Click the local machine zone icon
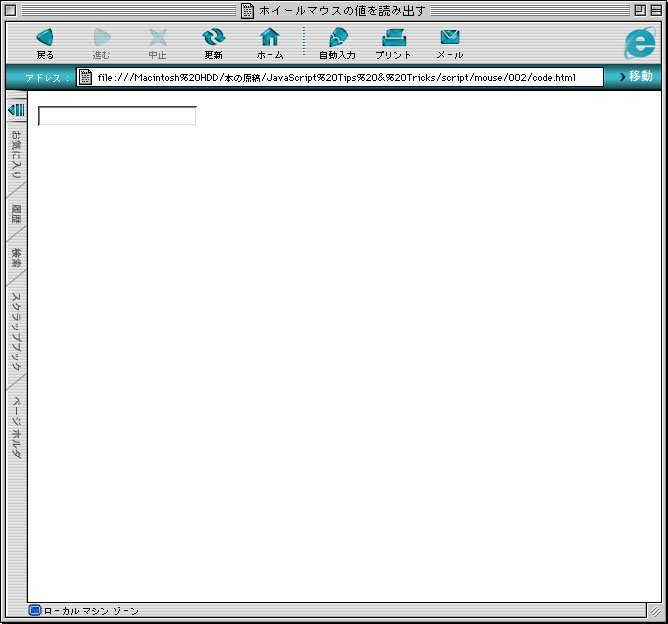The width and height of the screenshot is (668, 624). pos(35,610)
